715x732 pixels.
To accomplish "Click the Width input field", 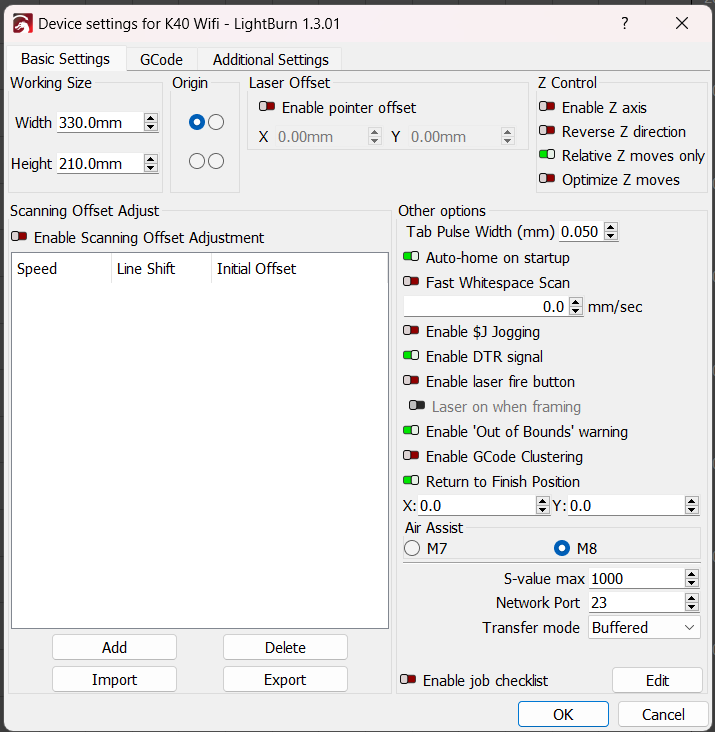I will coord(100,123).
